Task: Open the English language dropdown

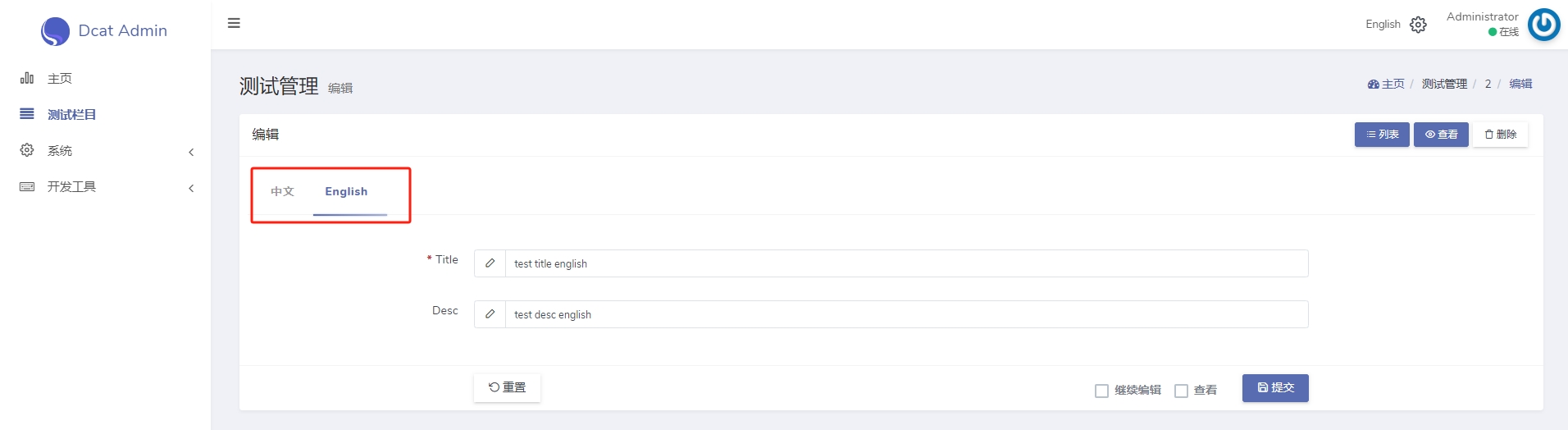Action: pyautogui.click(x=1383, y=25)
